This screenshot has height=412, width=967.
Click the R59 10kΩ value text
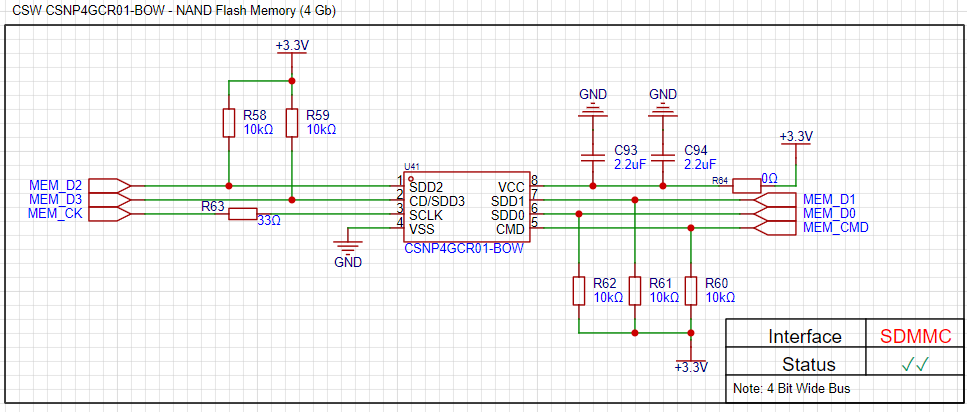[321, 130]
